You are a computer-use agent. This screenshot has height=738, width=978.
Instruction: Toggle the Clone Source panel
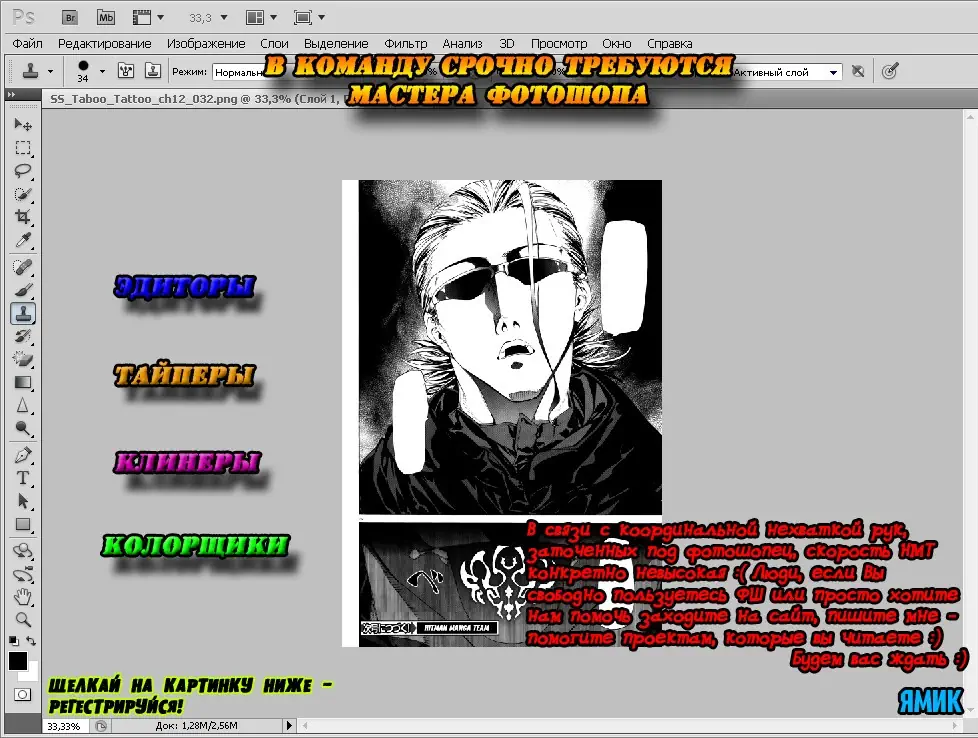pyautogui.click(x=154, y=71)
